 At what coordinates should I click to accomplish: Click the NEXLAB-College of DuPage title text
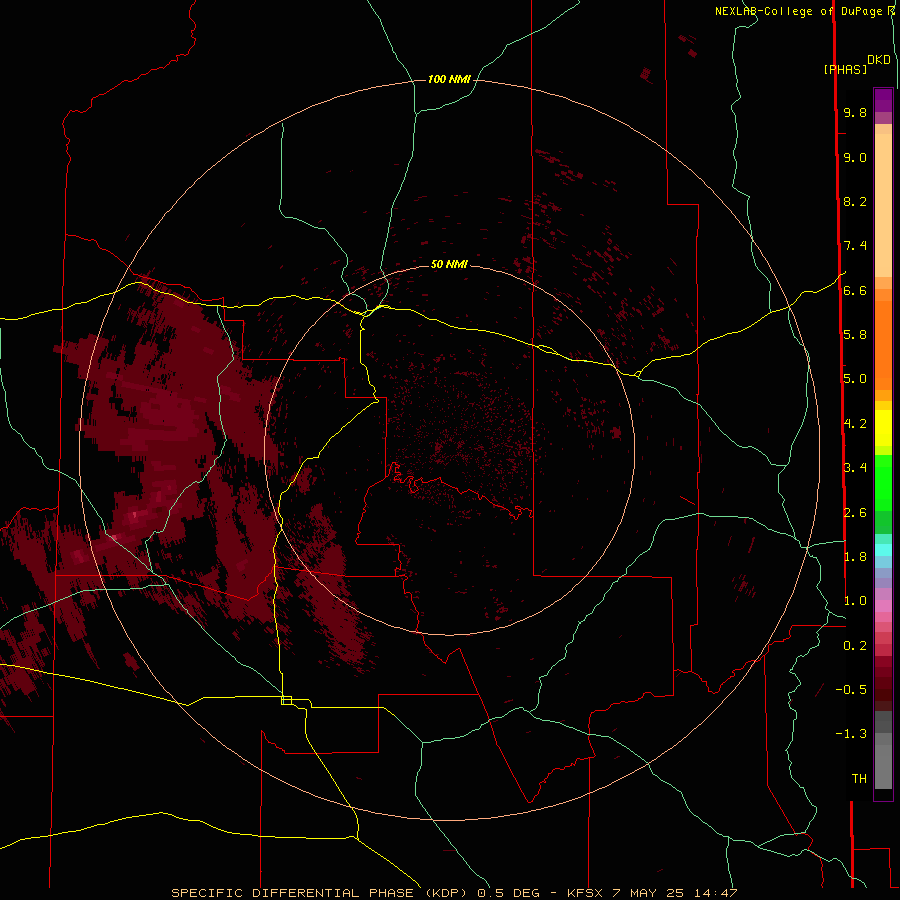799,11
